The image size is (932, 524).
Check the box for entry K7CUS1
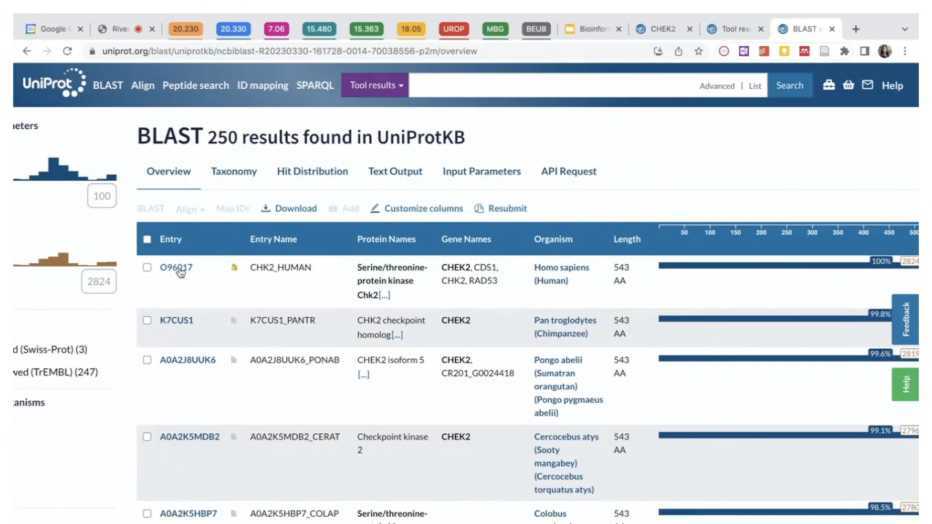[x=147, y=320]
